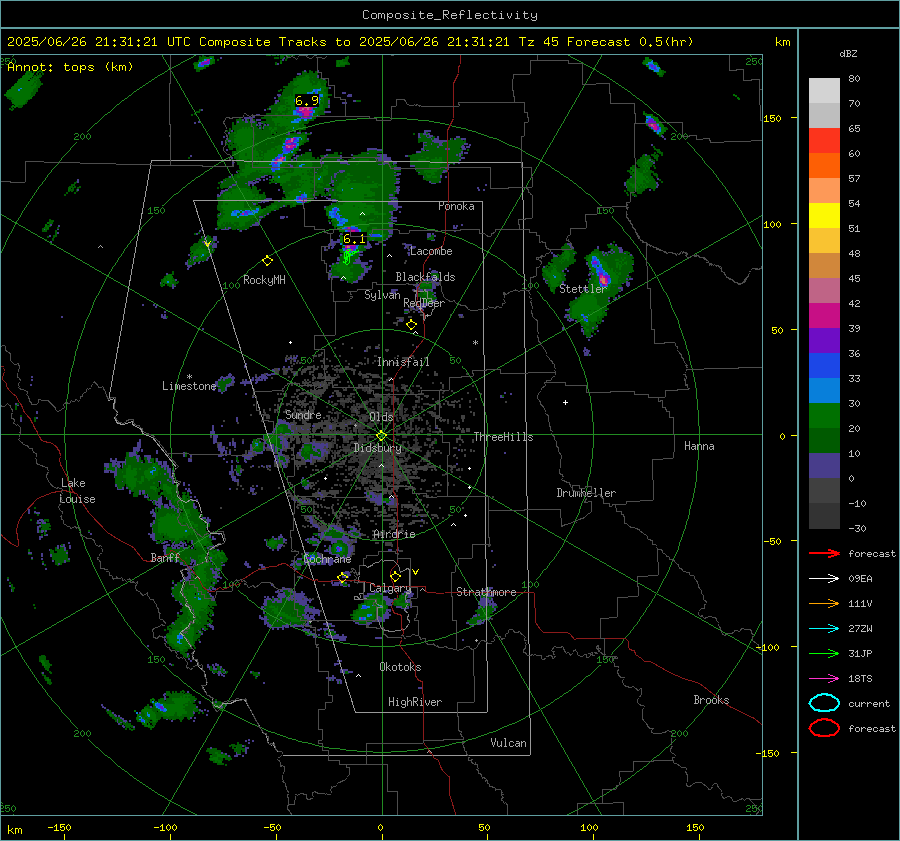Select the yellow 54 dBZ color swatch

(x=824, y=215)
